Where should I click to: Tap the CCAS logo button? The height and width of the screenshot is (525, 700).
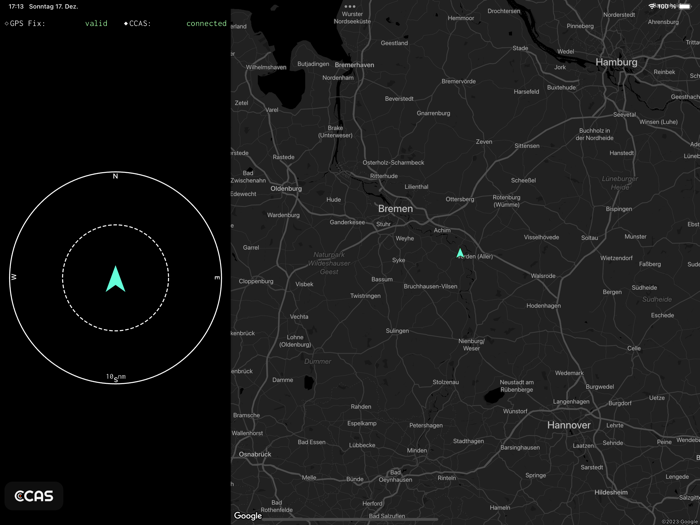point(34,496)
